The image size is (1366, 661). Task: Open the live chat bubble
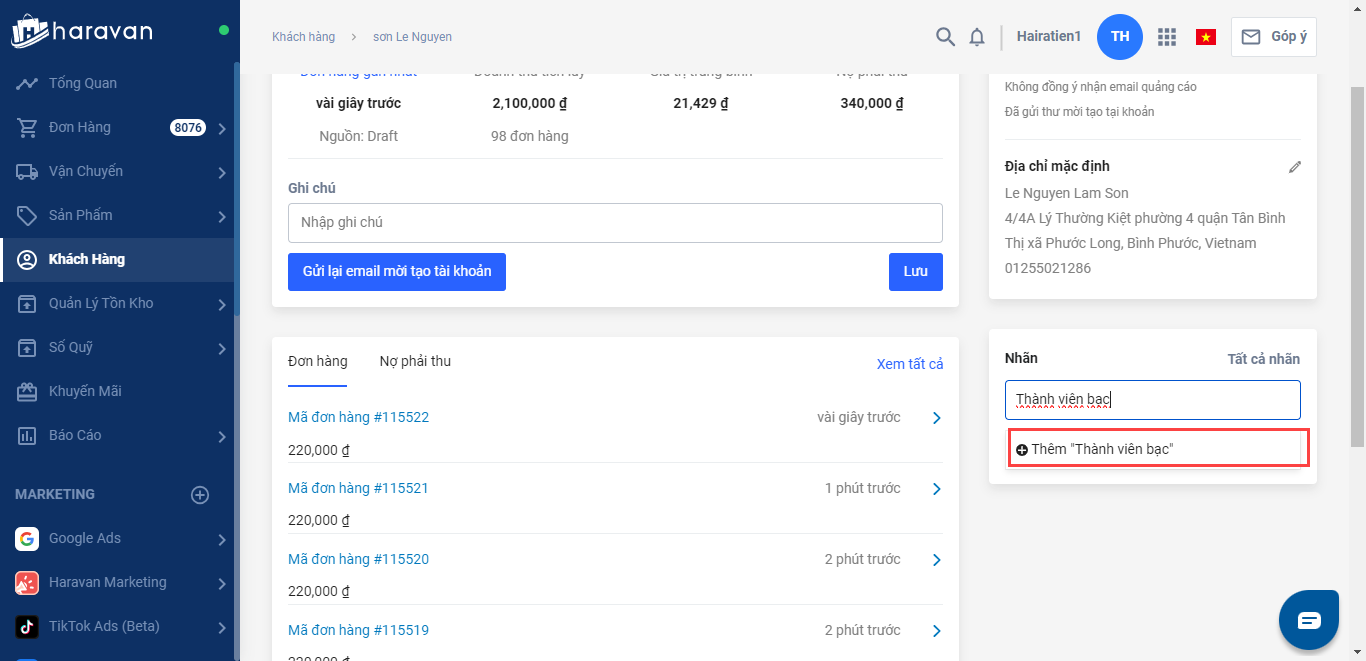point(1309,620)
